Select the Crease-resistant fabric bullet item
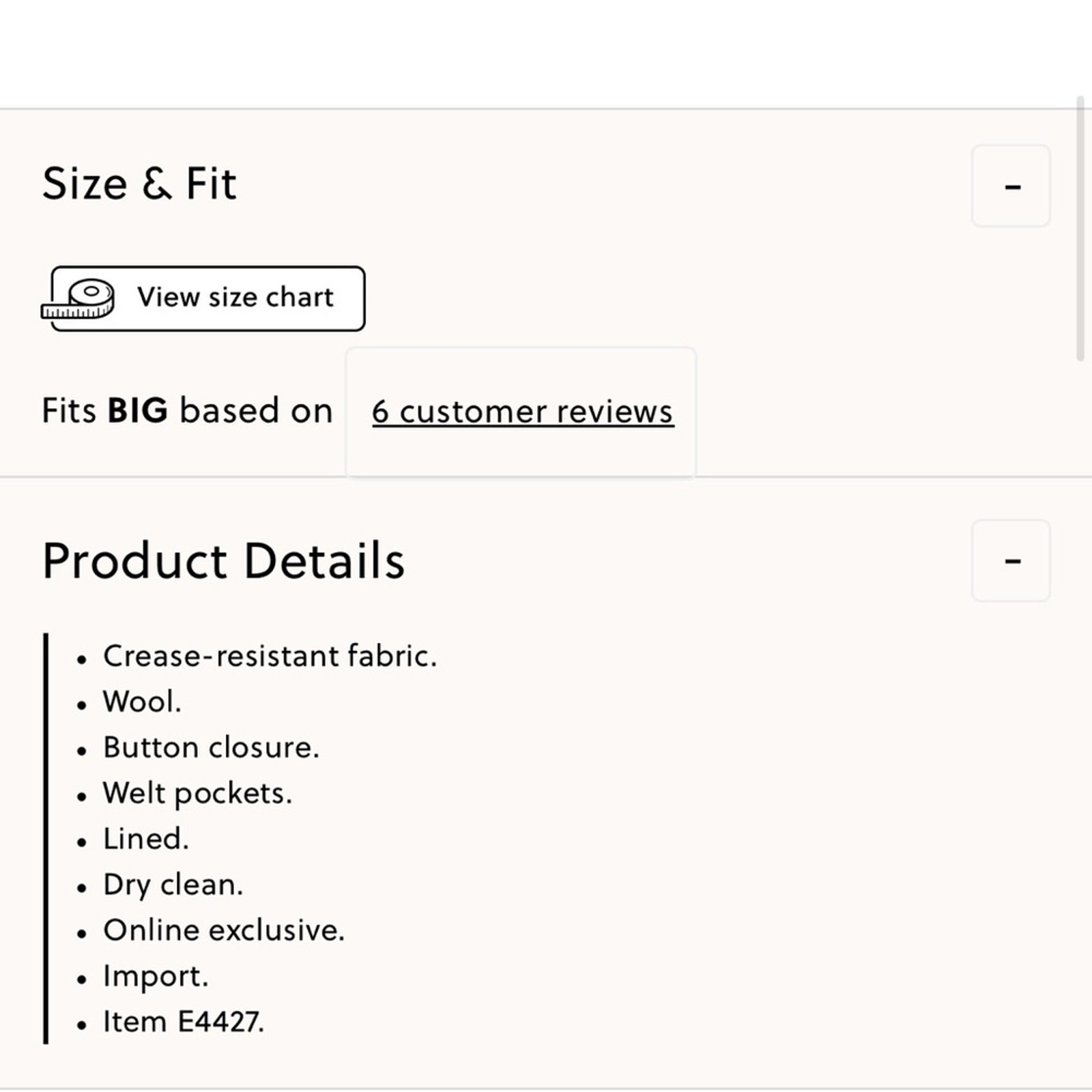The image size is (1092, 1092). [270, 656]
